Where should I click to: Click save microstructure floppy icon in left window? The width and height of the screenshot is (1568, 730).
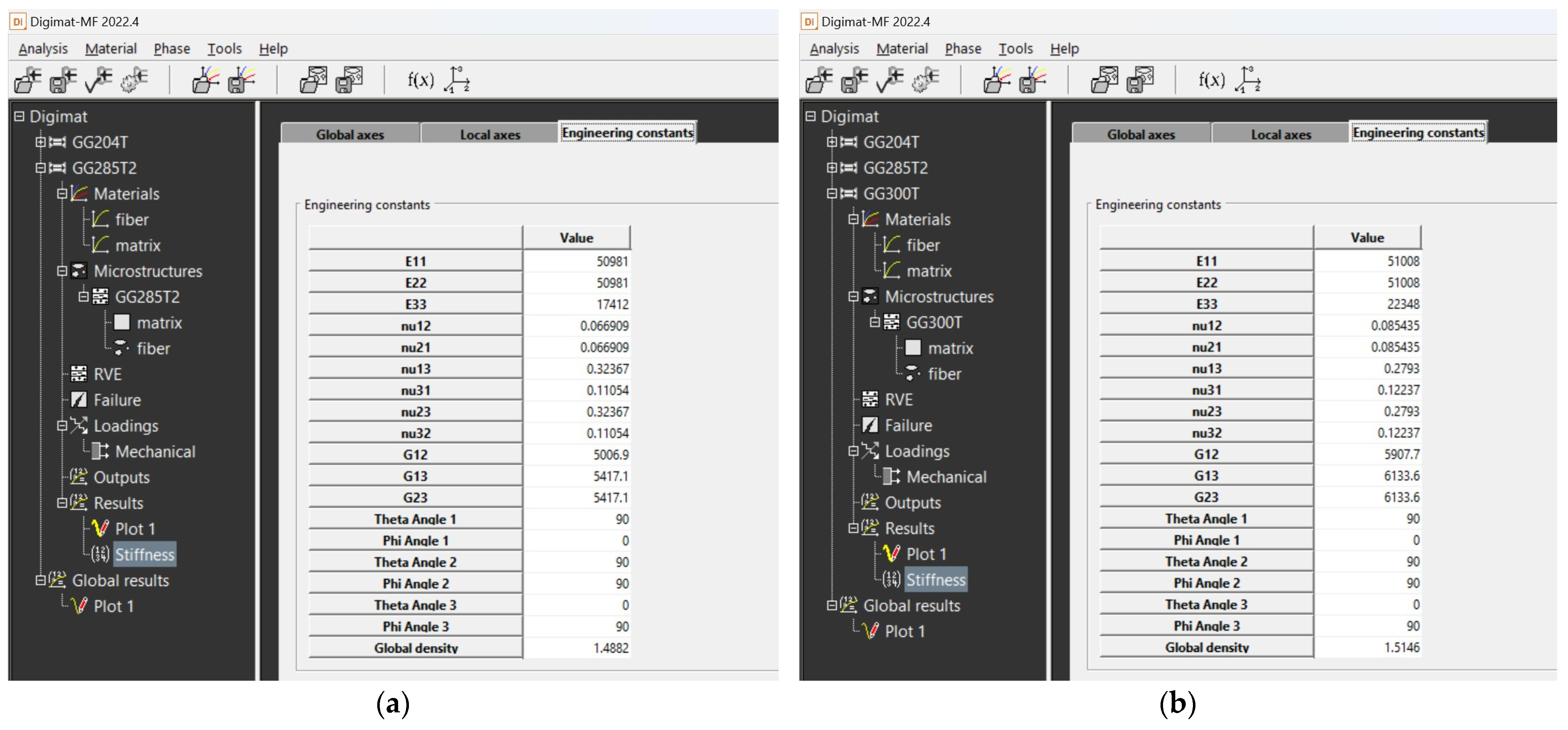349,80
